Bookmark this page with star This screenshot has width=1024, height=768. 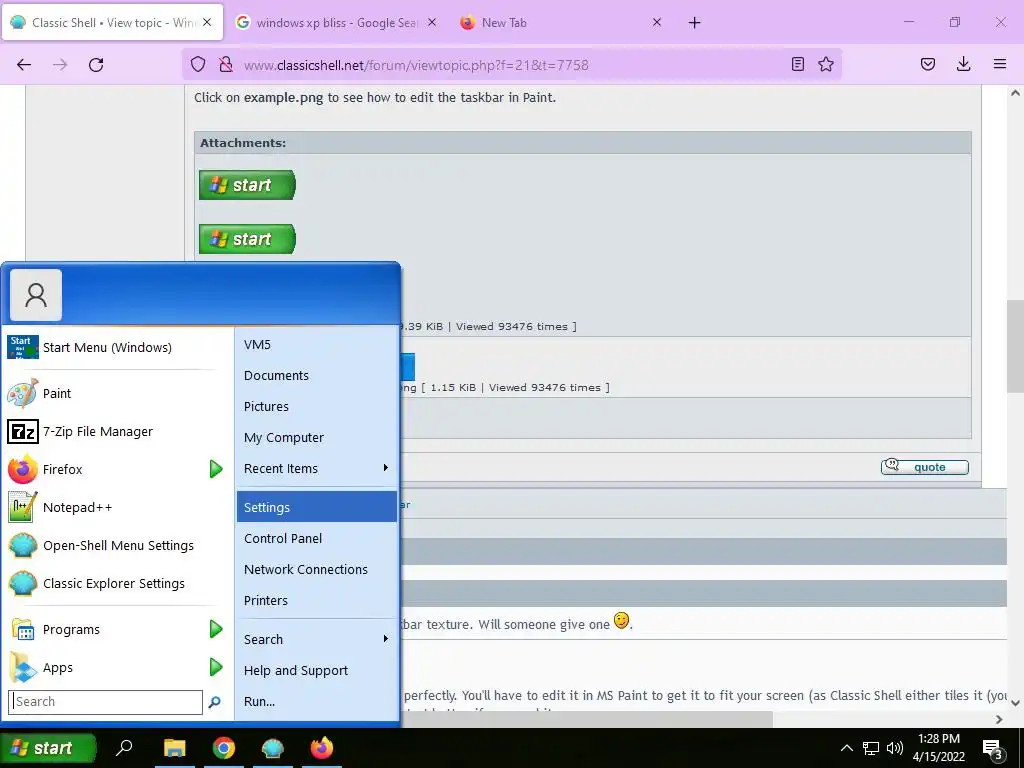pos(826,64)
